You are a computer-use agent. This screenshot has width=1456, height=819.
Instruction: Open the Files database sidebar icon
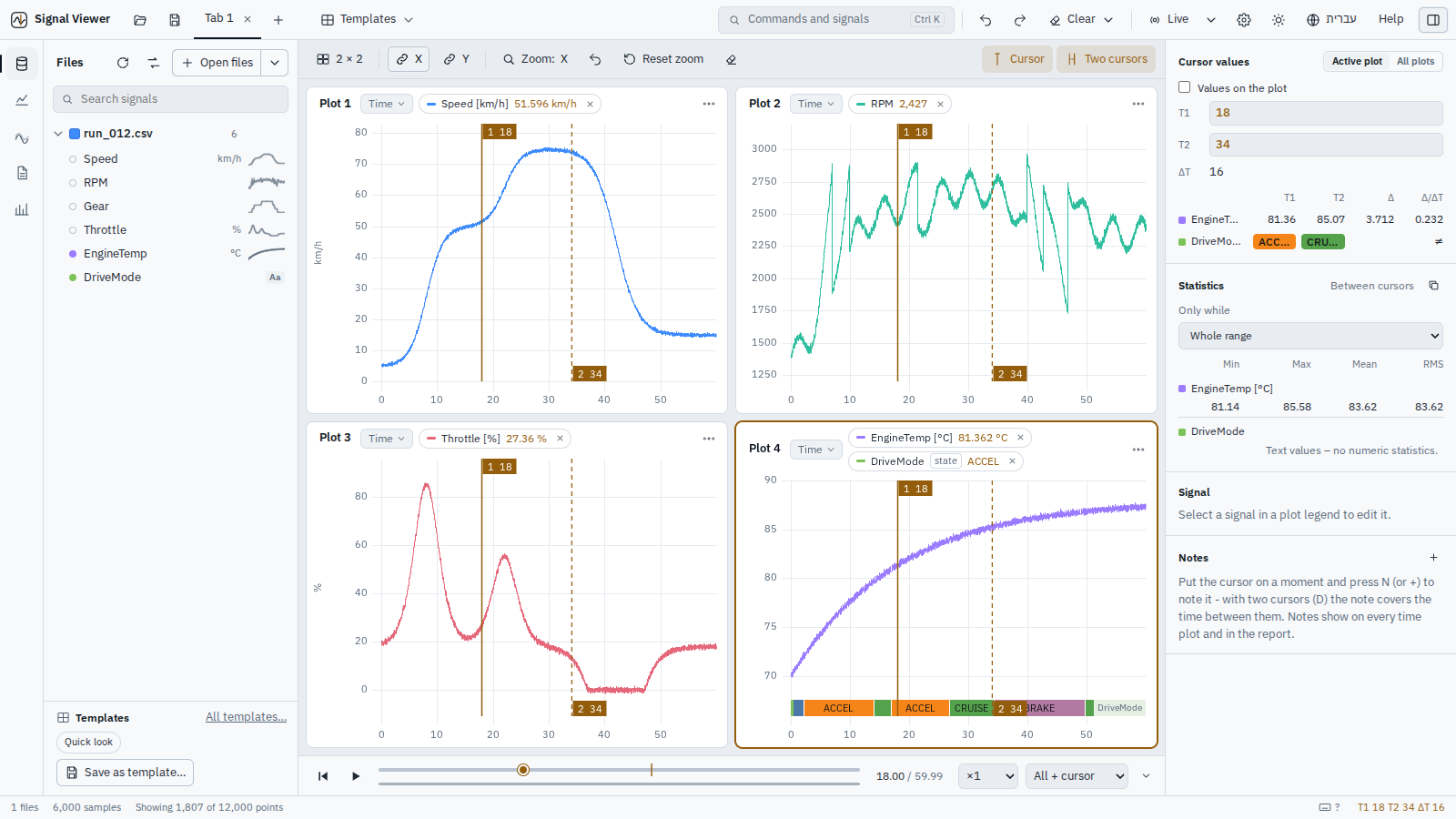[x=22, y=64]
